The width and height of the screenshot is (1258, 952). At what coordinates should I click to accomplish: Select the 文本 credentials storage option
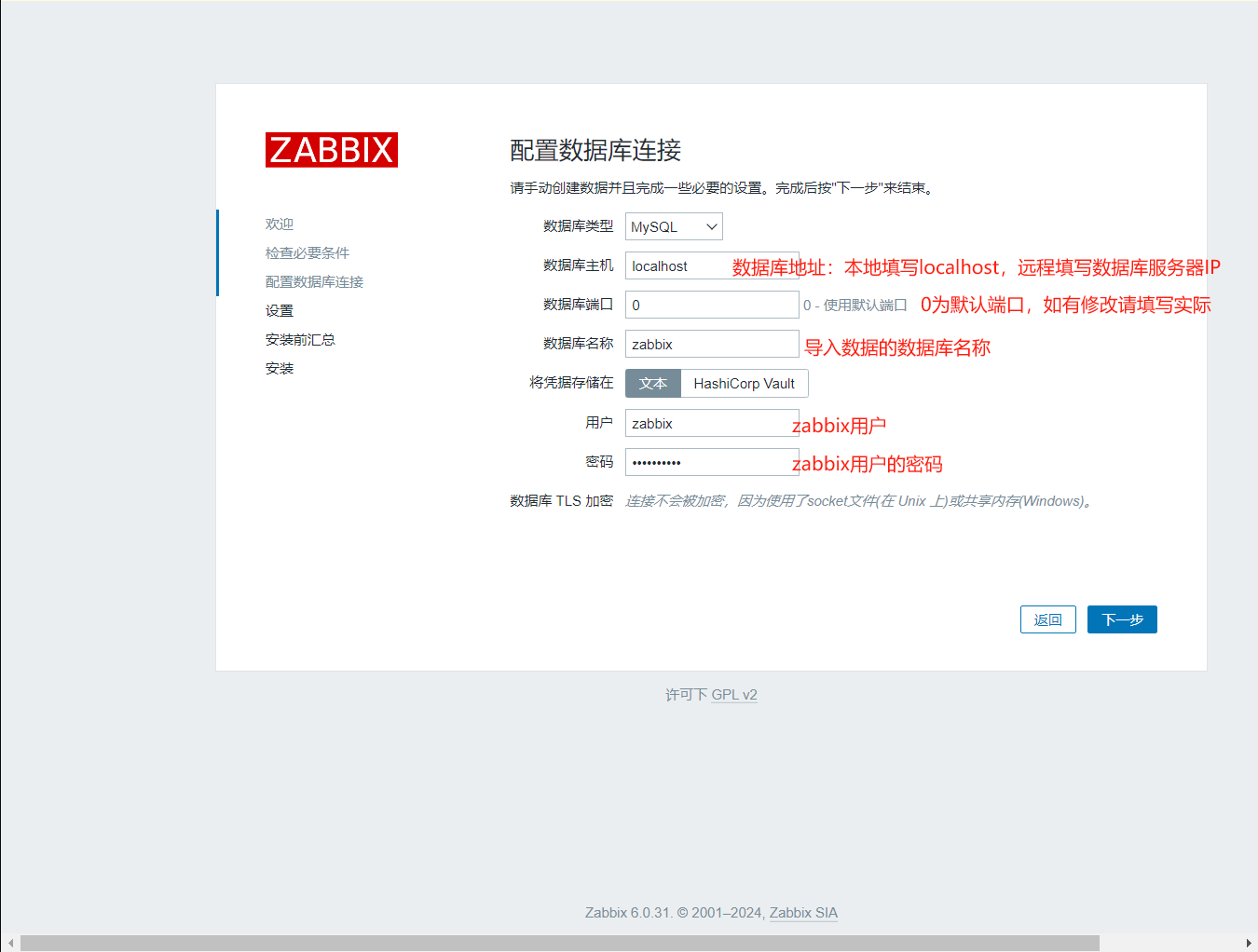[x=653, y=383]
